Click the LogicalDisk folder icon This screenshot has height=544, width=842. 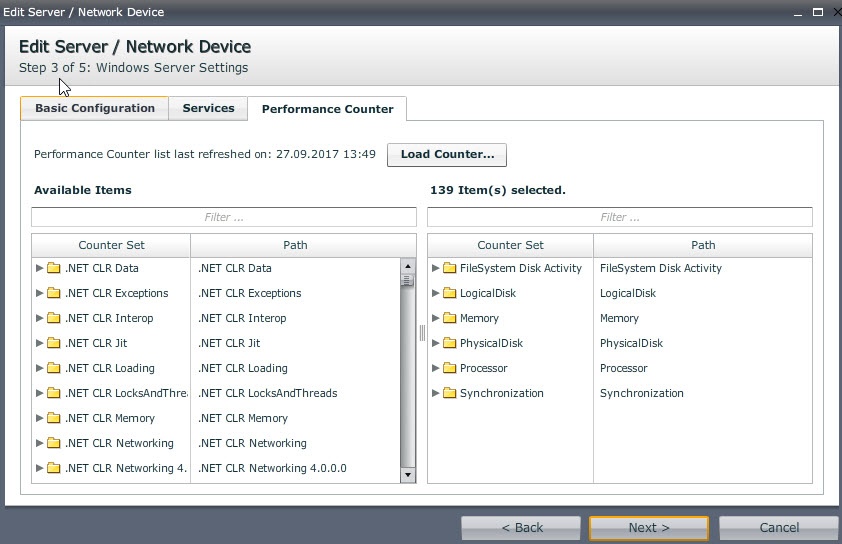450,293
